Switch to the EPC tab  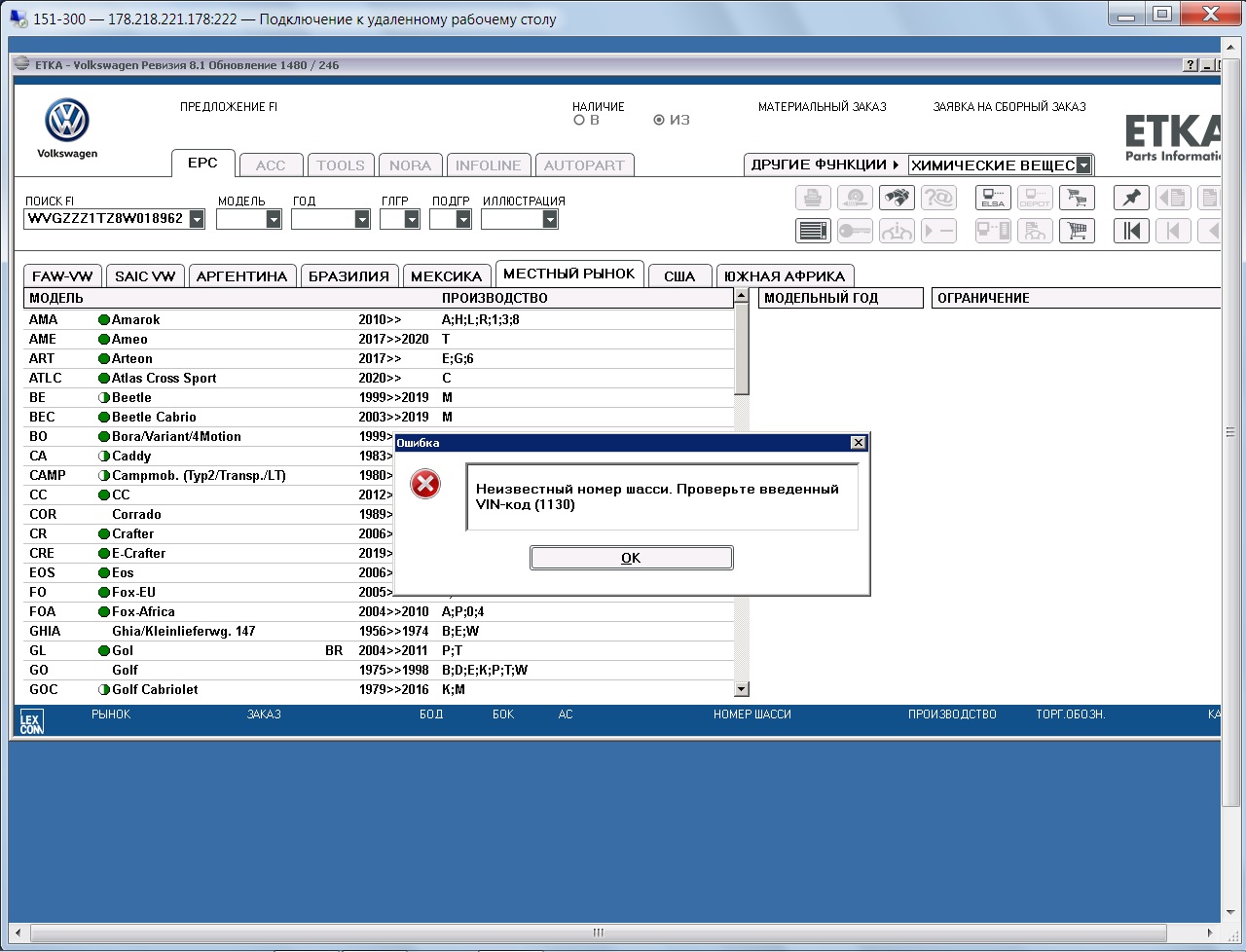202,164
